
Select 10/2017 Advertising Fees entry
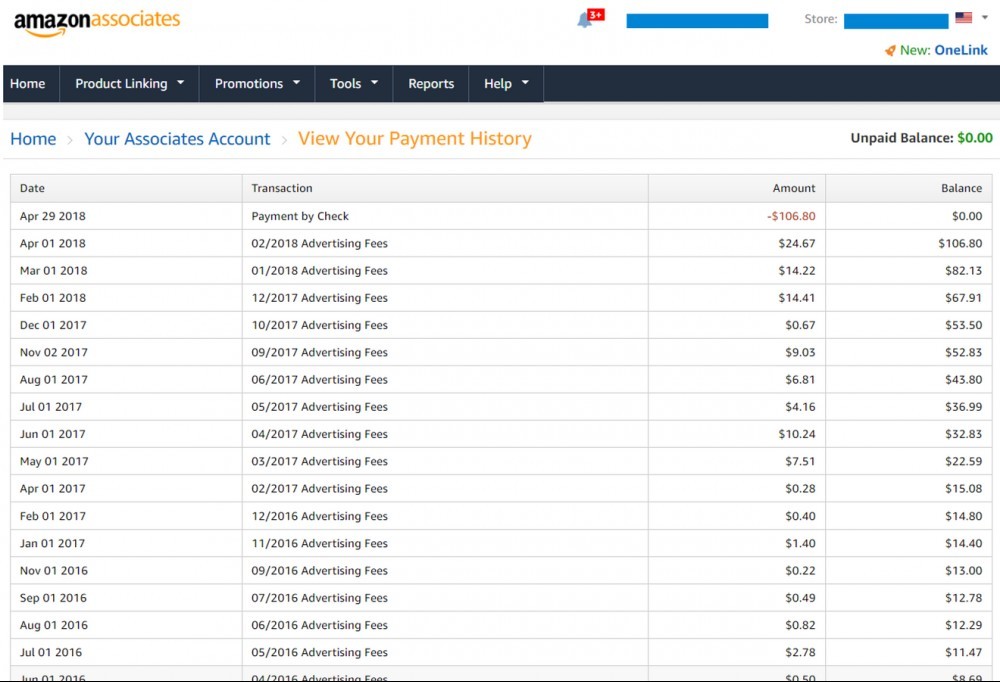point(320,325)
